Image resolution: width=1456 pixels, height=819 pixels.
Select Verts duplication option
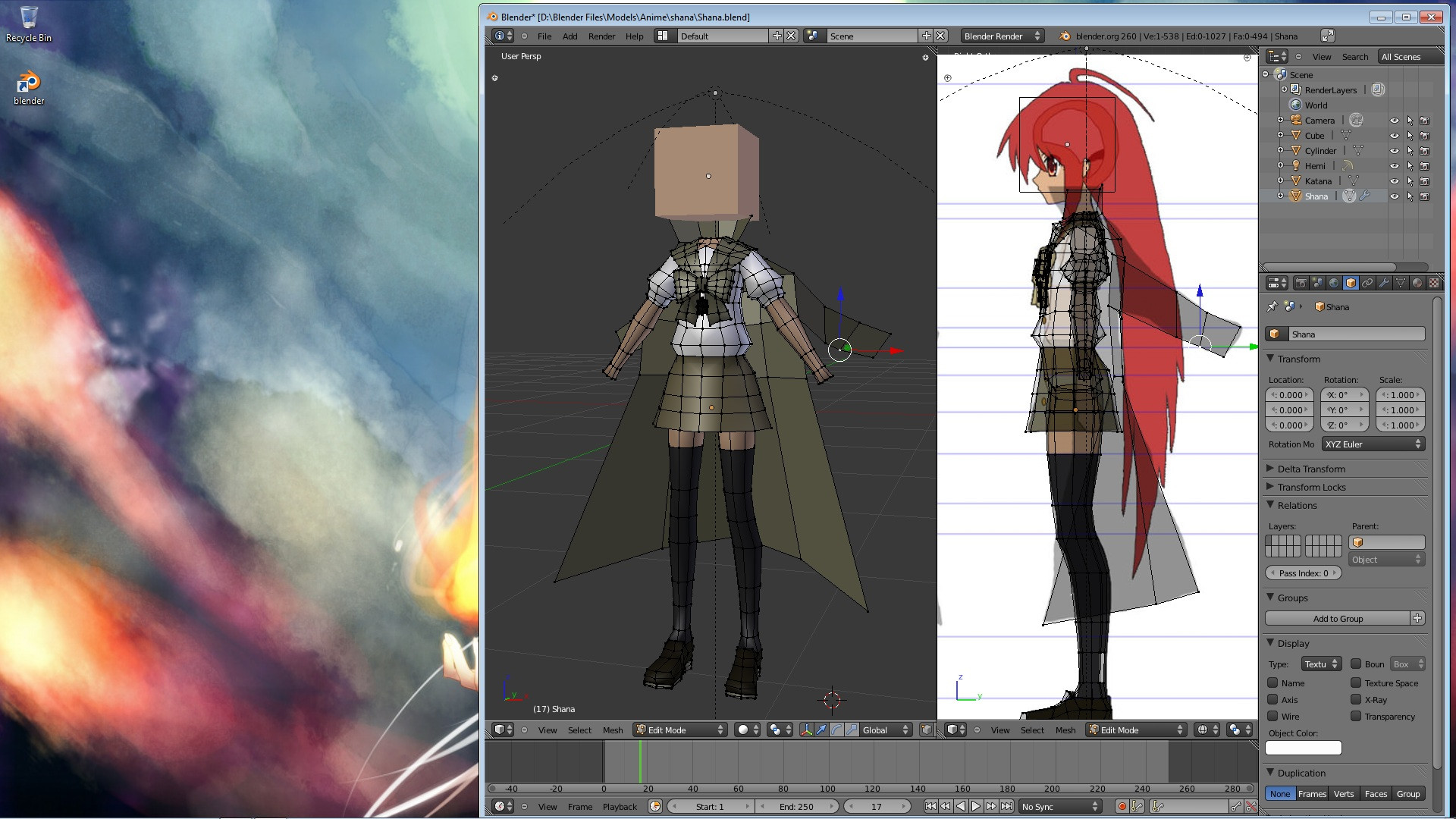coord(1344,793)
